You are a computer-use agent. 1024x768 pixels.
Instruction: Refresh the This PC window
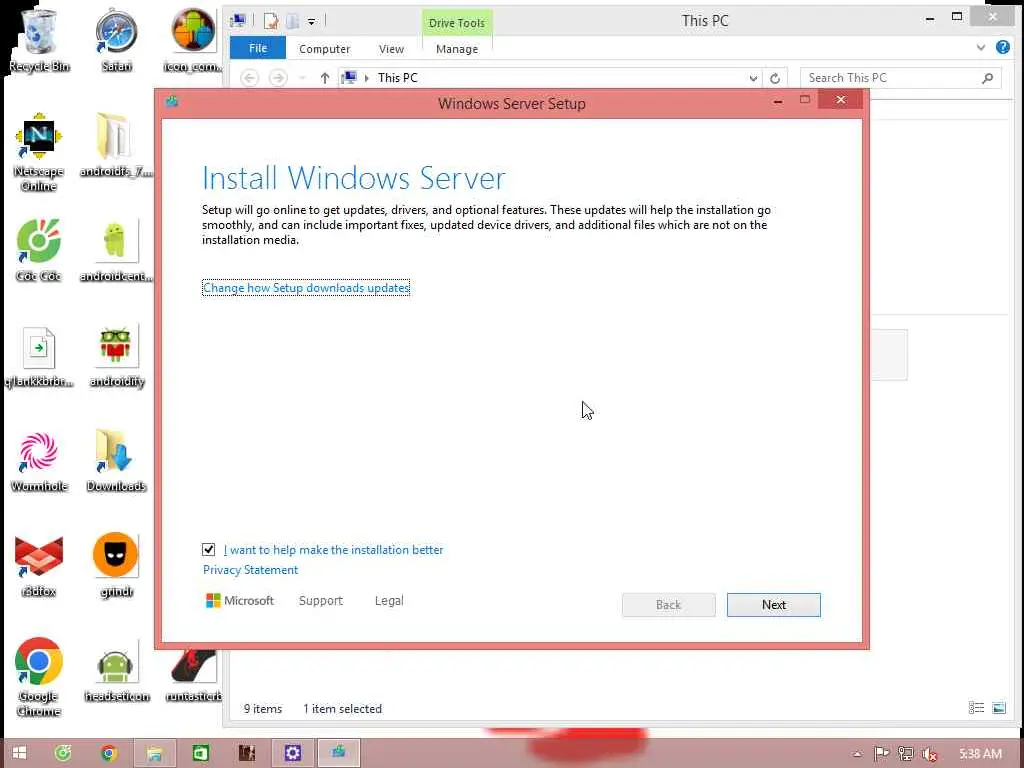point(775,78)
